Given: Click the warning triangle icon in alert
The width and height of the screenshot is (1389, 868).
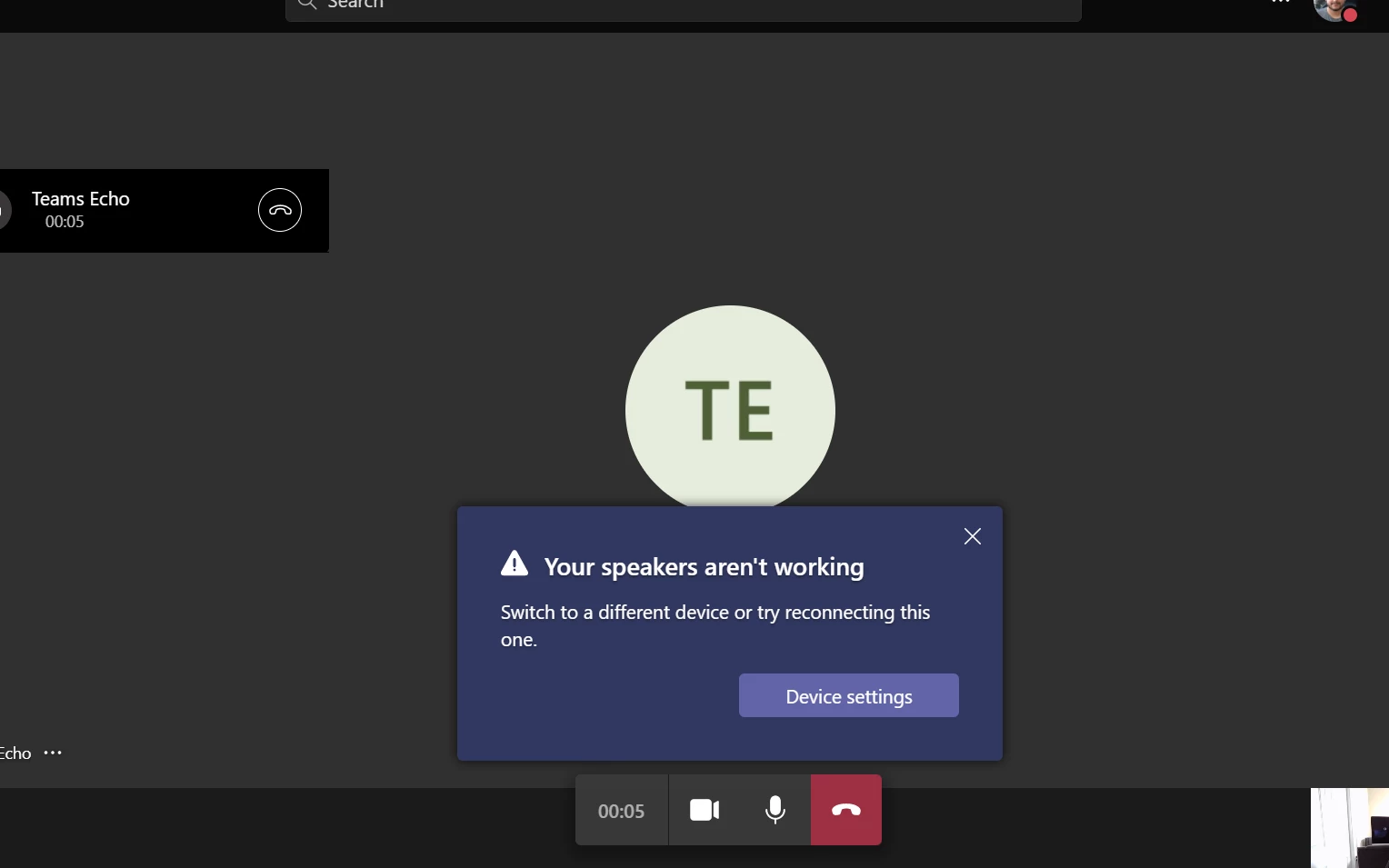Looking at the screenshot, I should 515,564.
